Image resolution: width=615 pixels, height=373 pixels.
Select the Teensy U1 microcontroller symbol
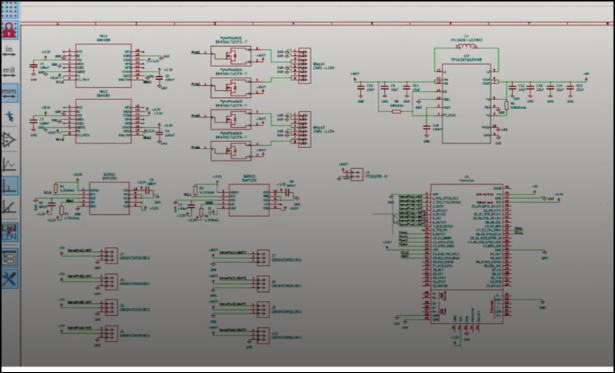click(x=466, y=253)
